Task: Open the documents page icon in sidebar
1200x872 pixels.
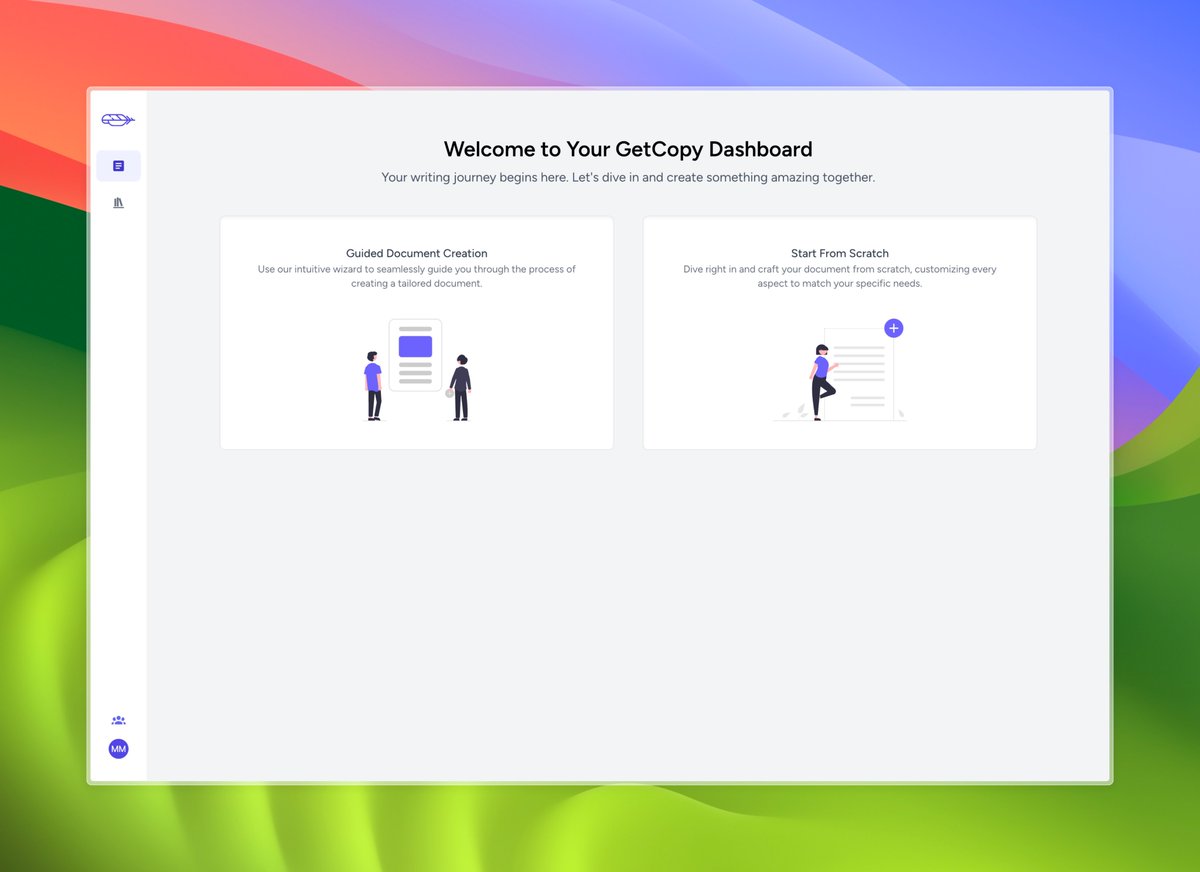Action: (118, 166)
